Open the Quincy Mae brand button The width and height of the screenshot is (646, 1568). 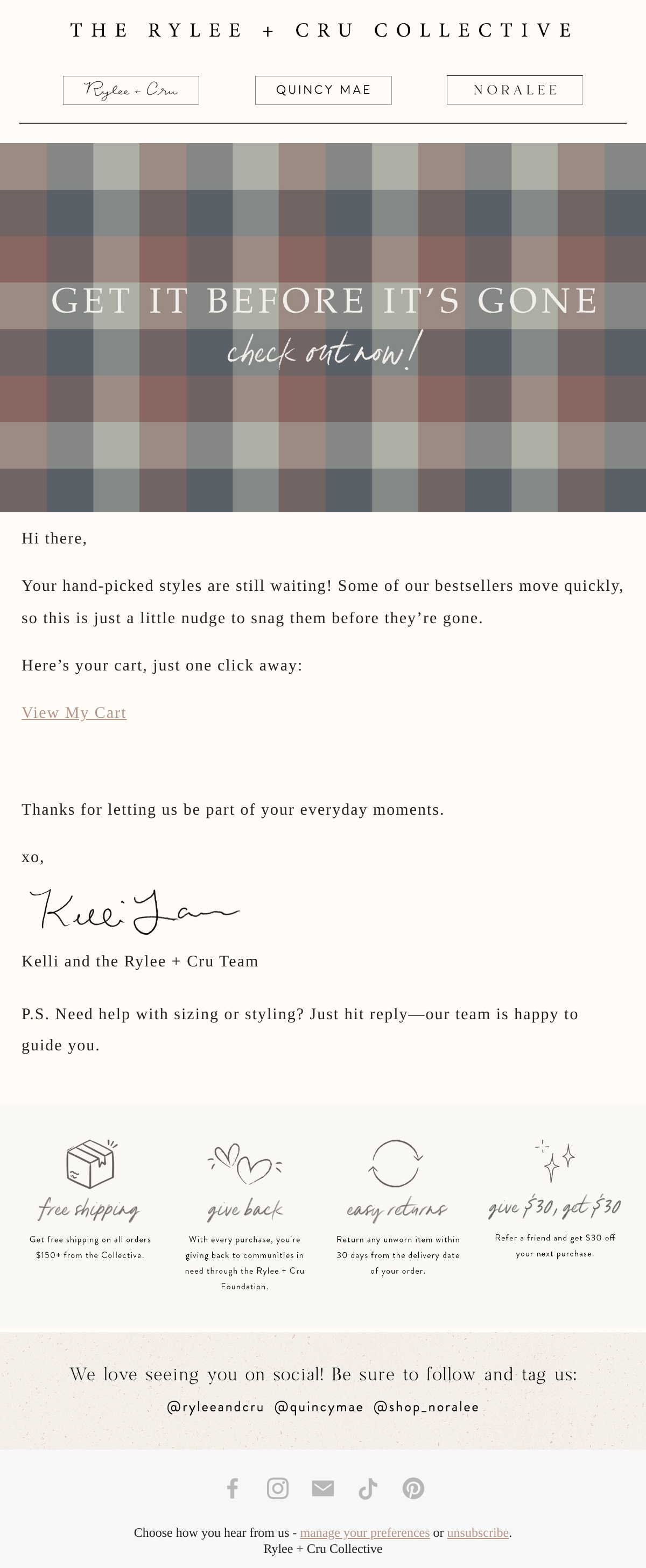point(324,90)
